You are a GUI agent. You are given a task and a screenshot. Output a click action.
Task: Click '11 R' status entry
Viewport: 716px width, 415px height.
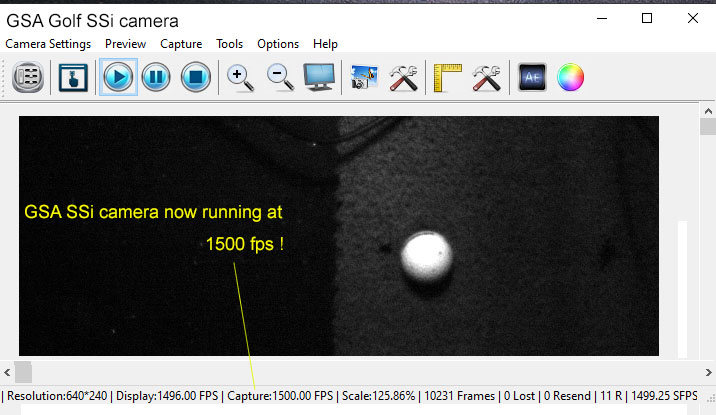tap(611, 396)
